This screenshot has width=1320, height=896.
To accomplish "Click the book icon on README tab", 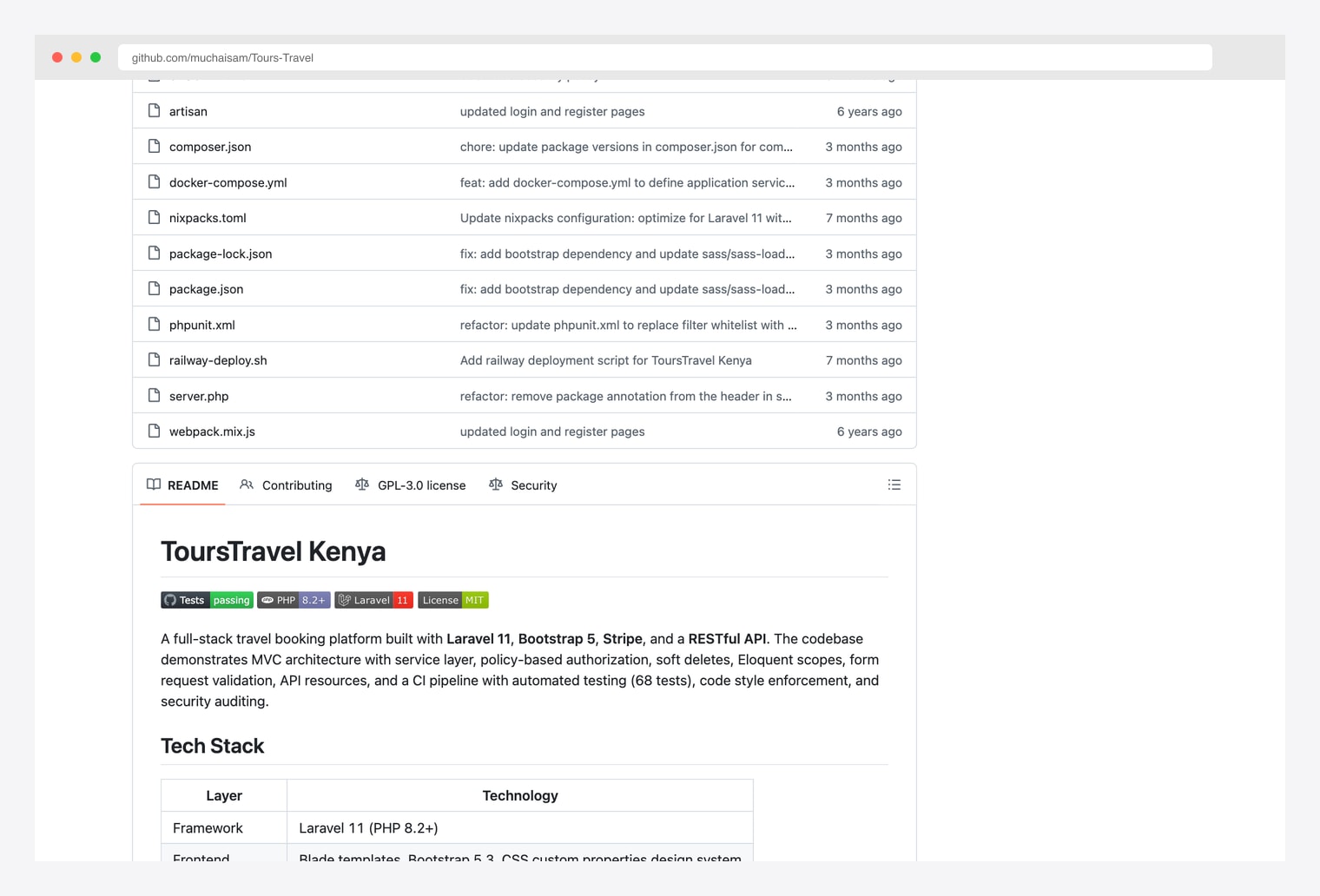I will tap(154, 484).
